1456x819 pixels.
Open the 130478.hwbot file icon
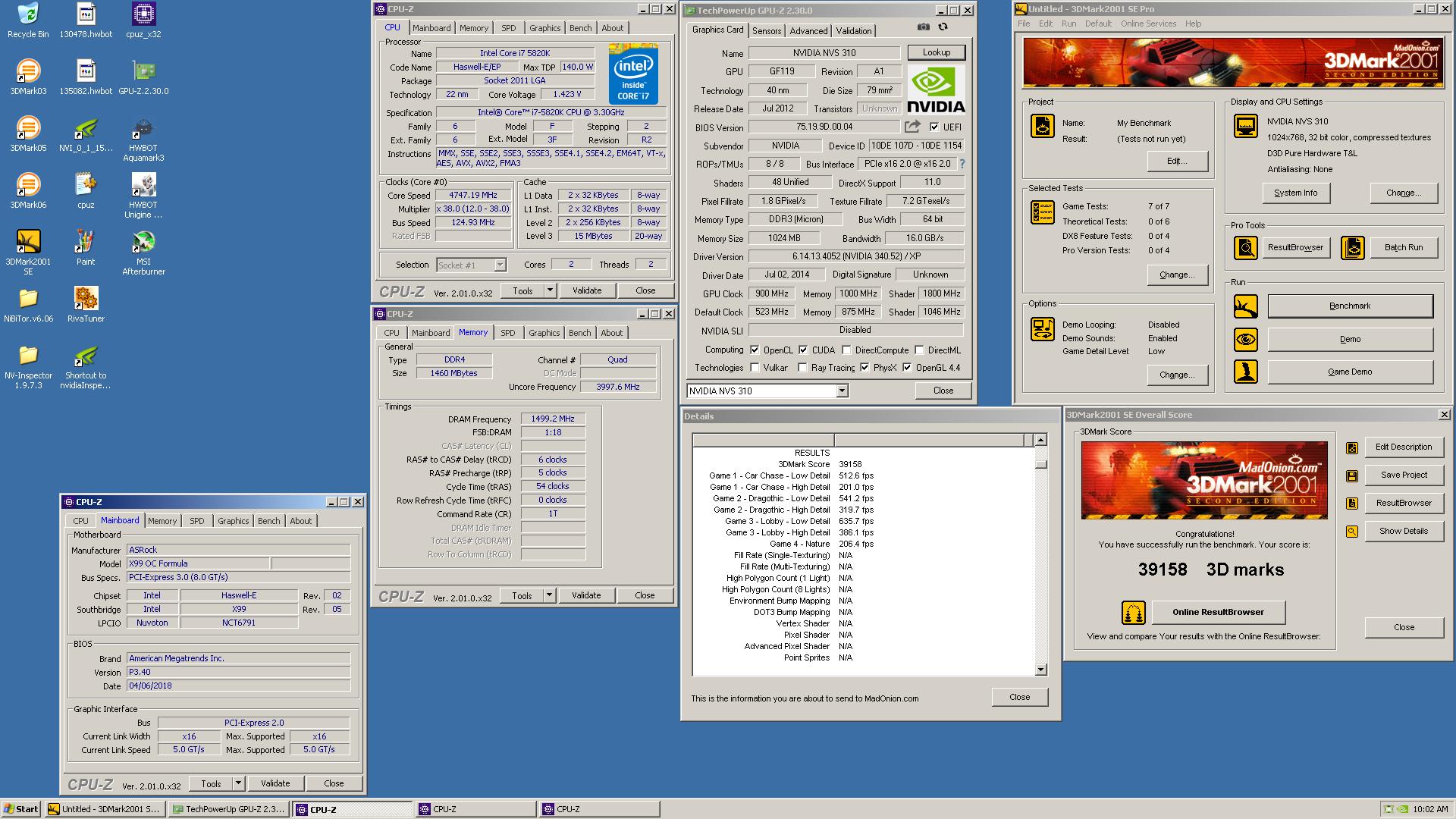coord(86,21)
